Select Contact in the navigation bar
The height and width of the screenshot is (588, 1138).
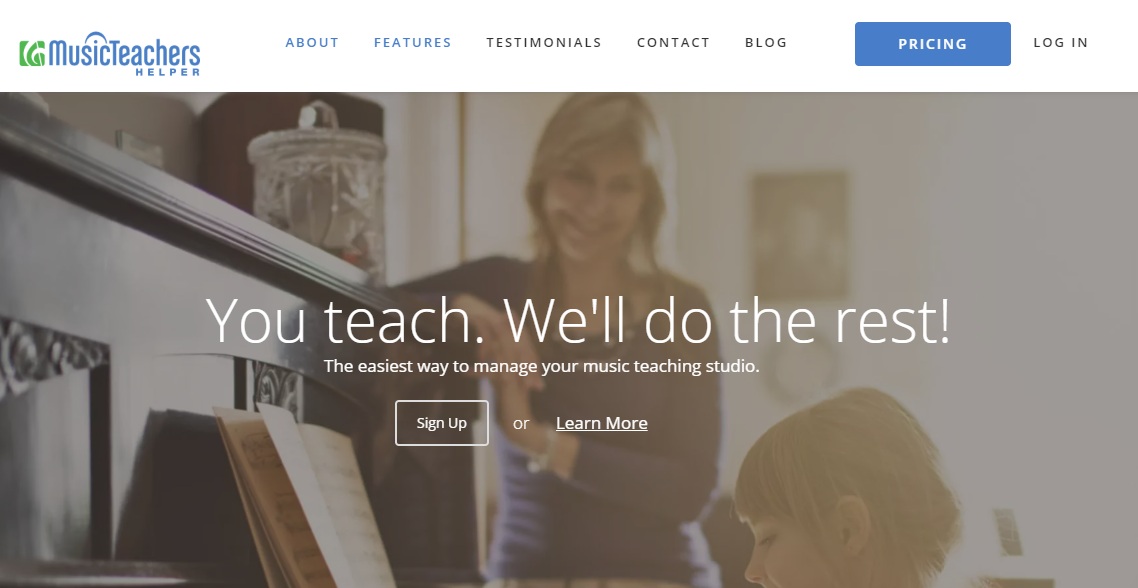[673, 43]
